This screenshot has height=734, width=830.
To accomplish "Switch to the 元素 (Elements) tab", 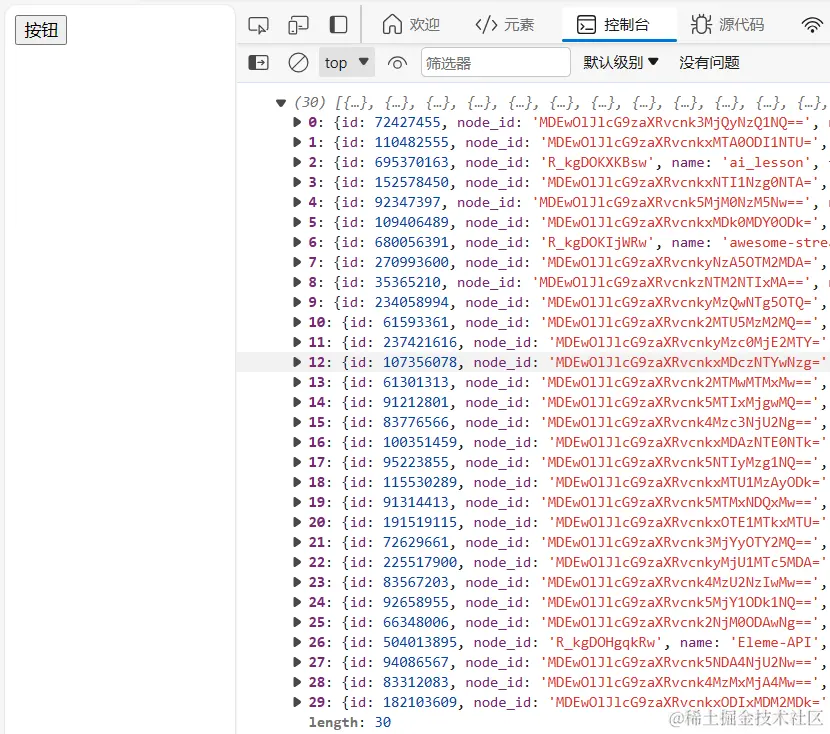I will coord(505,25).
